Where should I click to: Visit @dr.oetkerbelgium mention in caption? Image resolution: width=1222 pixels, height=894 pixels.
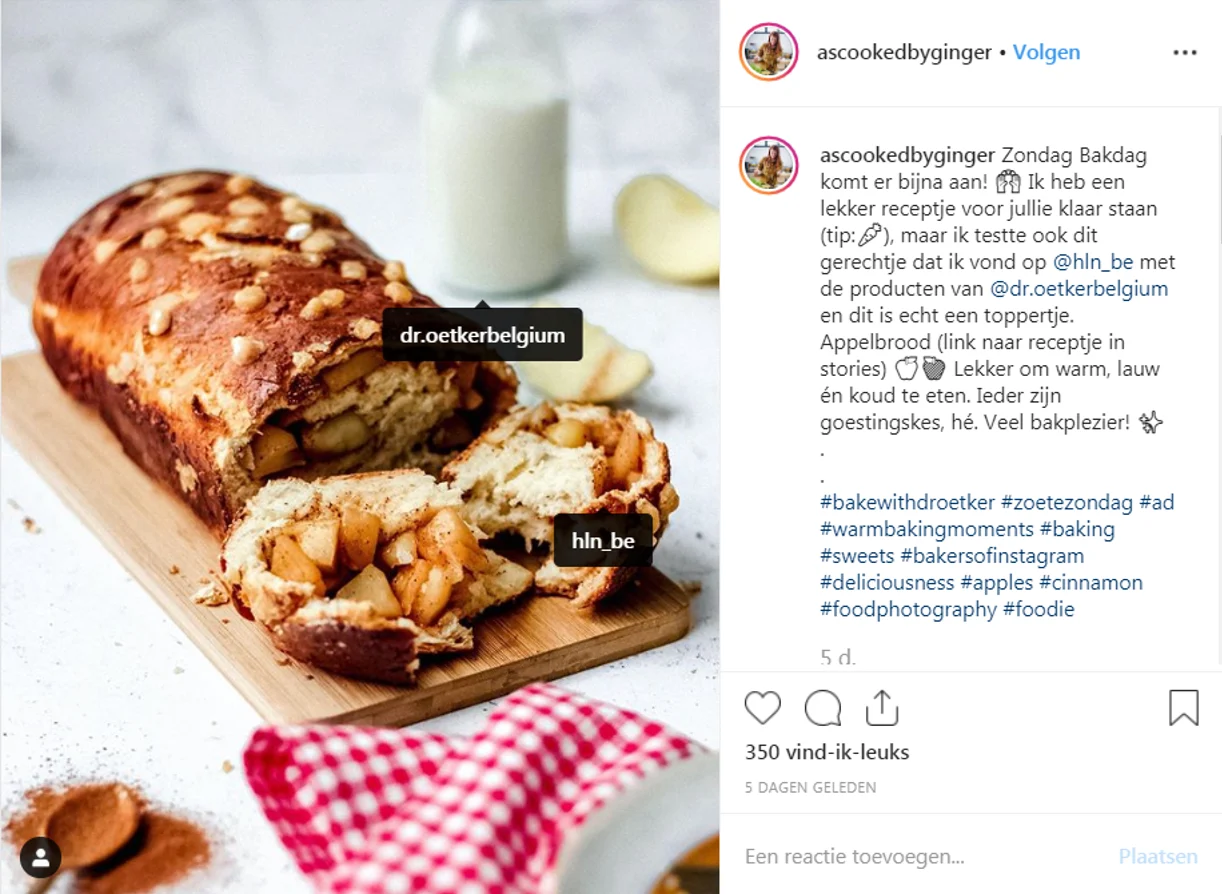(x=1079, y=289)
